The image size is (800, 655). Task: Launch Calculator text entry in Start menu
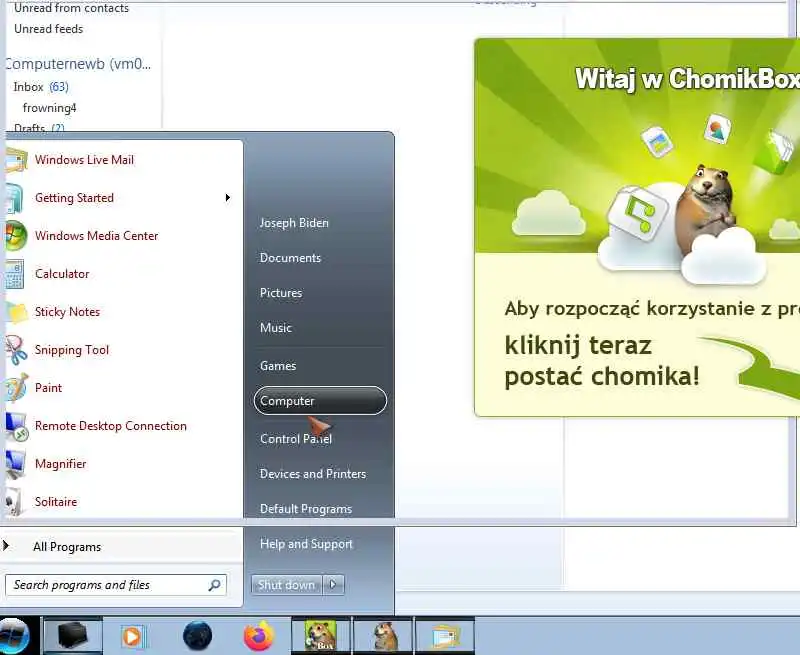click(x=62, y=274)
